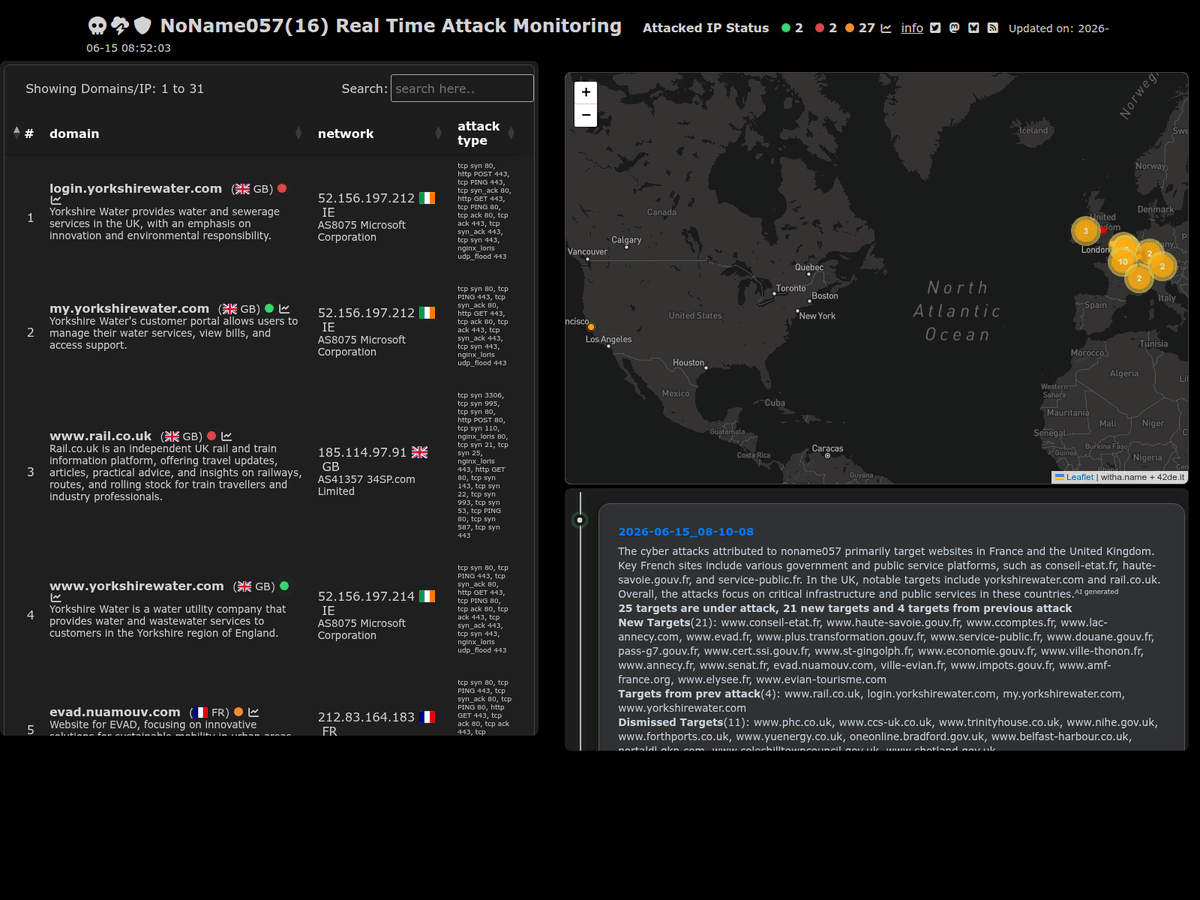Image resolution: width=1200 pixels, height=900 pixels.
Task: Select the my.yorkshirewater.com domain text
Action: (x=130, y=309)
